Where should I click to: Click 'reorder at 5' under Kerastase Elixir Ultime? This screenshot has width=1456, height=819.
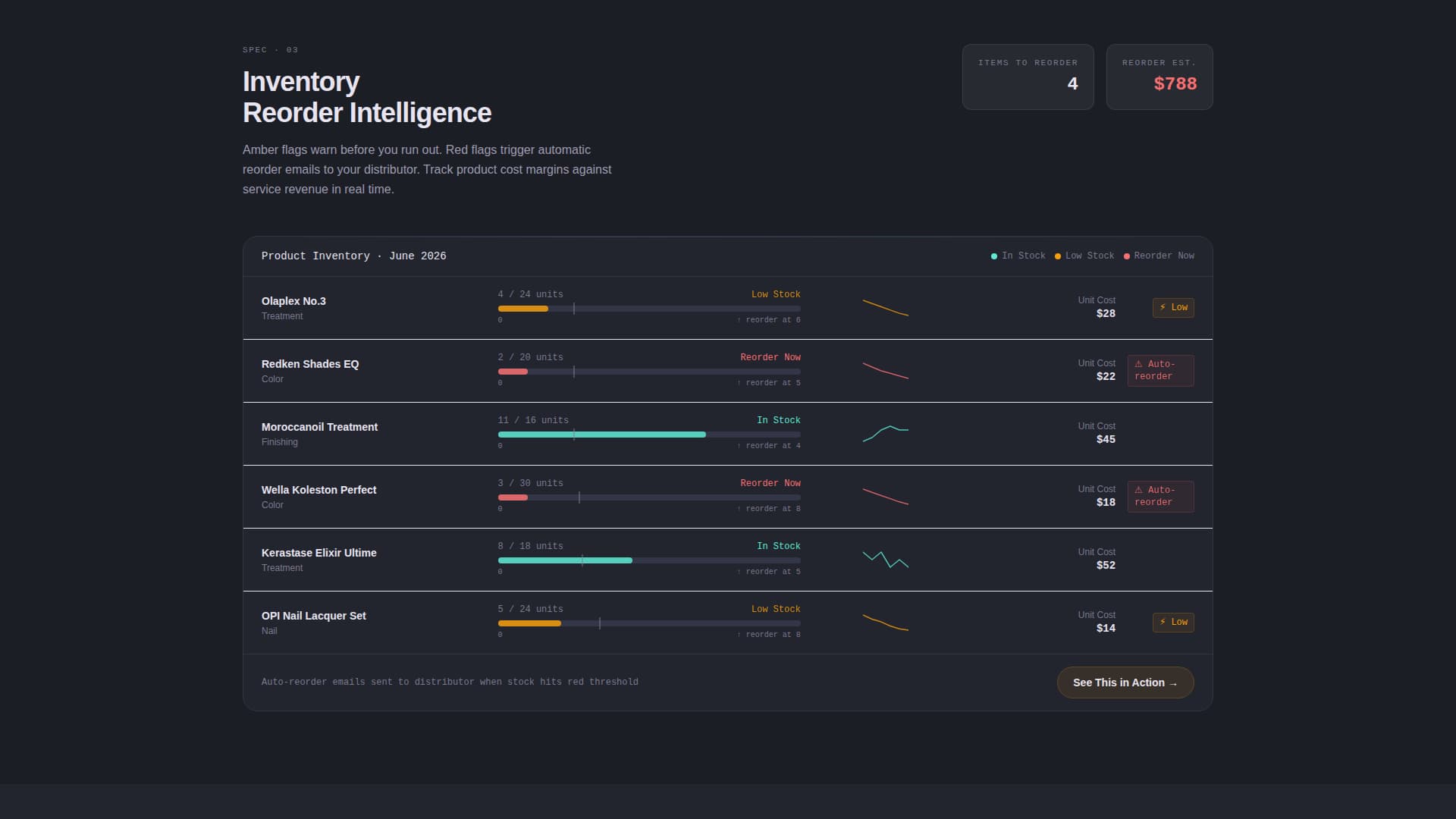click(769, 572)
